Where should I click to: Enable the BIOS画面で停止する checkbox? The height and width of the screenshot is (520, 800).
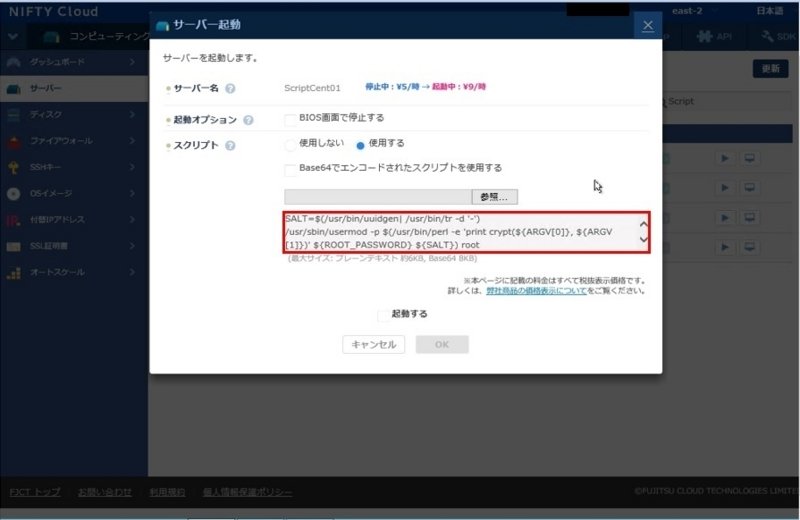[290, 118]
